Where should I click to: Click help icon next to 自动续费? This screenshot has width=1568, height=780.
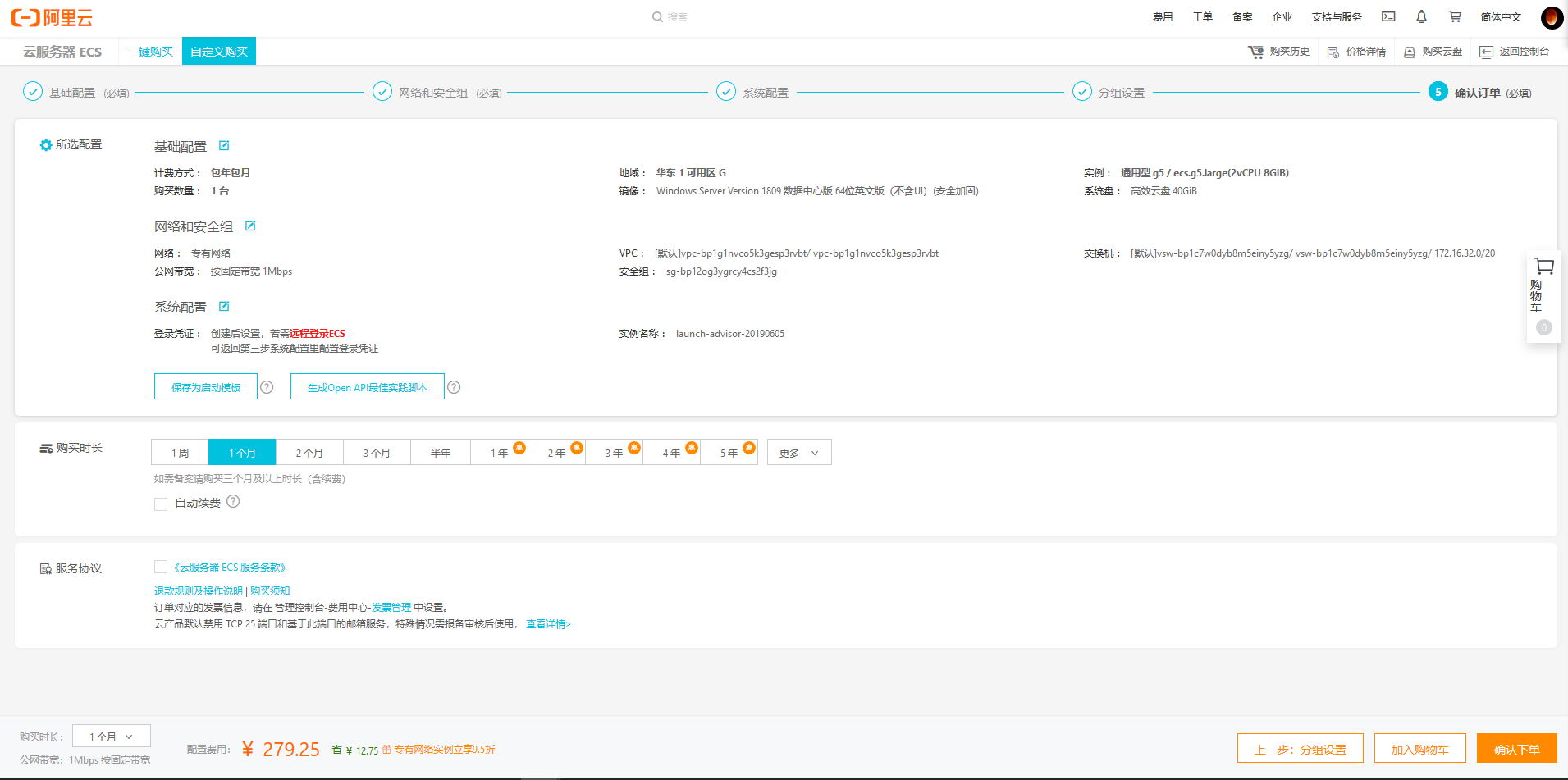pyautogui.click(x=233, y=501)
